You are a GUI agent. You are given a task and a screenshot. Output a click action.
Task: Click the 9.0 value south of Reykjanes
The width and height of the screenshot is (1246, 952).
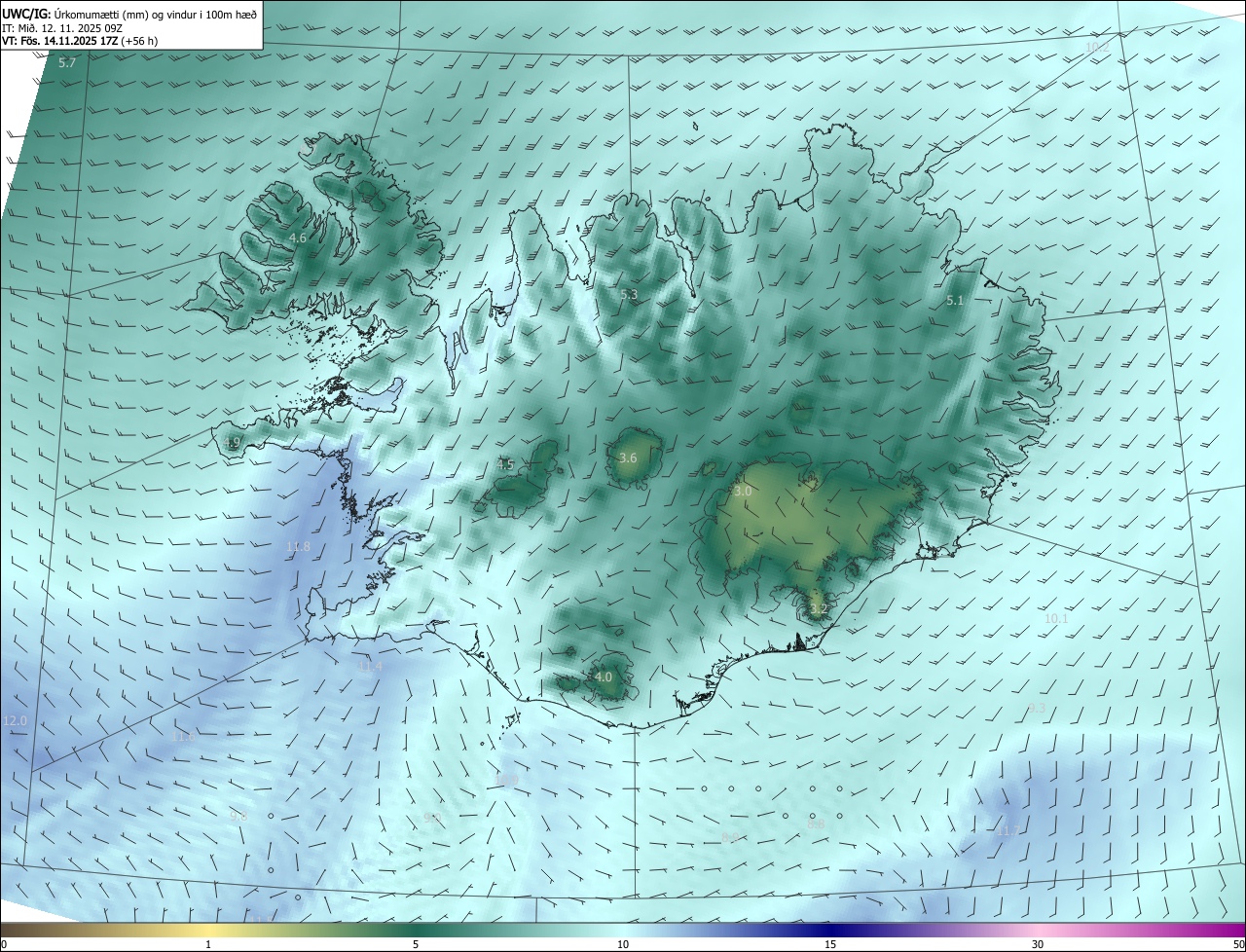coord(433,818)
